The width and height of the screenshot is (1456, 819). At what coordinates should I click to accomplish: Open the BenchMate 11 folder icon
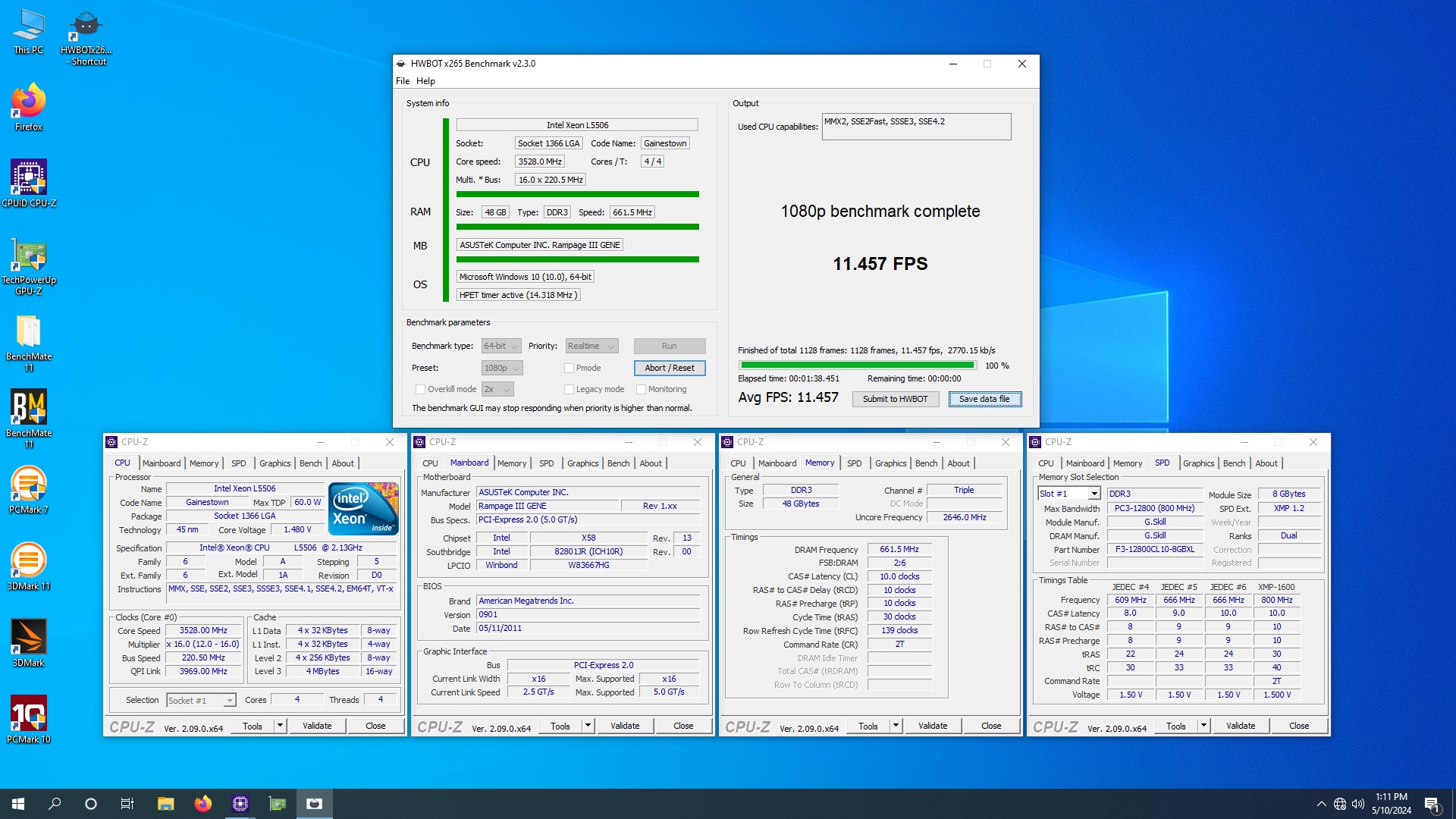coord(28,343)
